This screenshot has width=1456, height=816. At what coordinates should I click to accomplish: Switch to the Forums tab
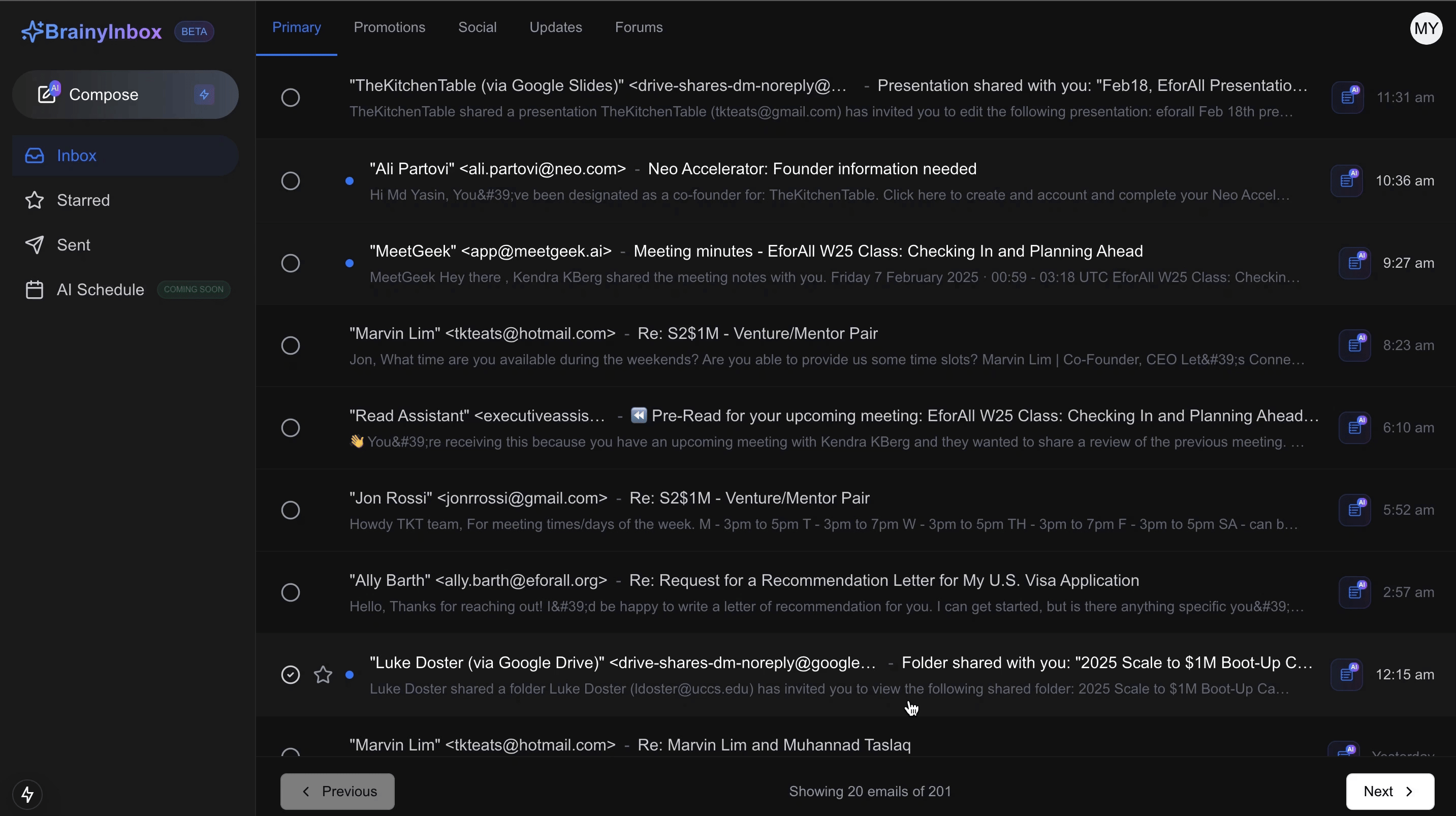pos(639,27)
